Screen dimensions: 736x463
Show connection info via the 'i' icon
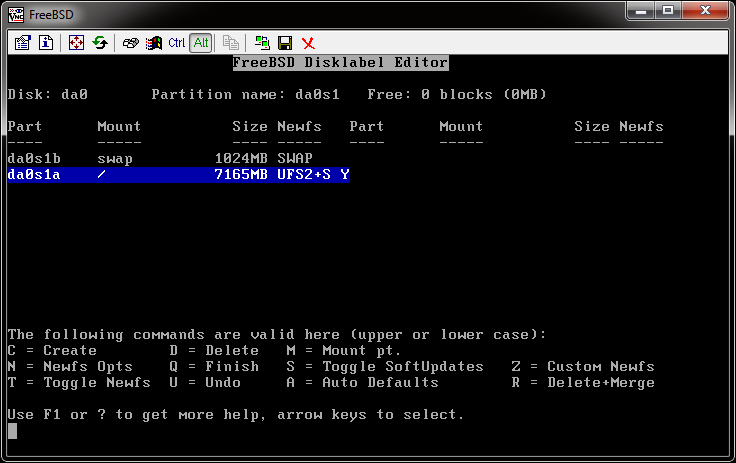tap(46, 43)
